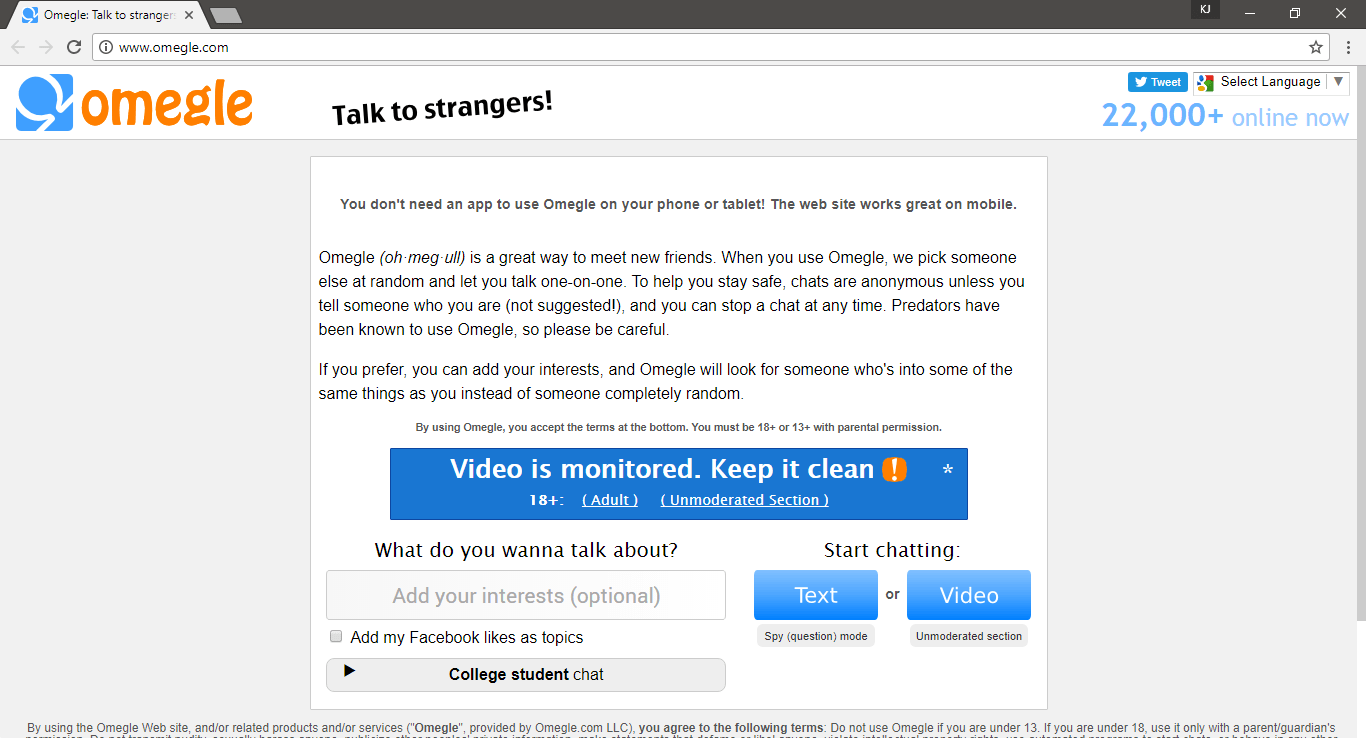Open the Select Language dropdown
Image resolution: width=1366 pixels, height=738 pixels.
click(1270, 82)
